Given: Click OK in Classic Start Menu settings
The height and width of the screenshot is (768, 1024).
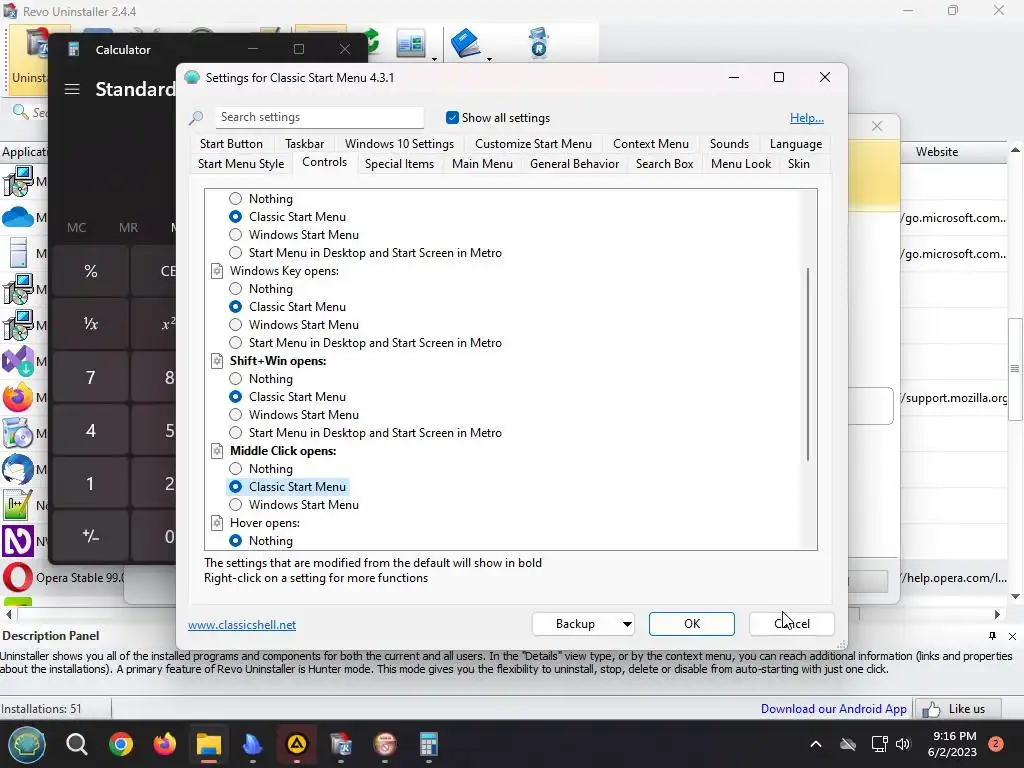Looking at the screenshot, I should point(692,624).
